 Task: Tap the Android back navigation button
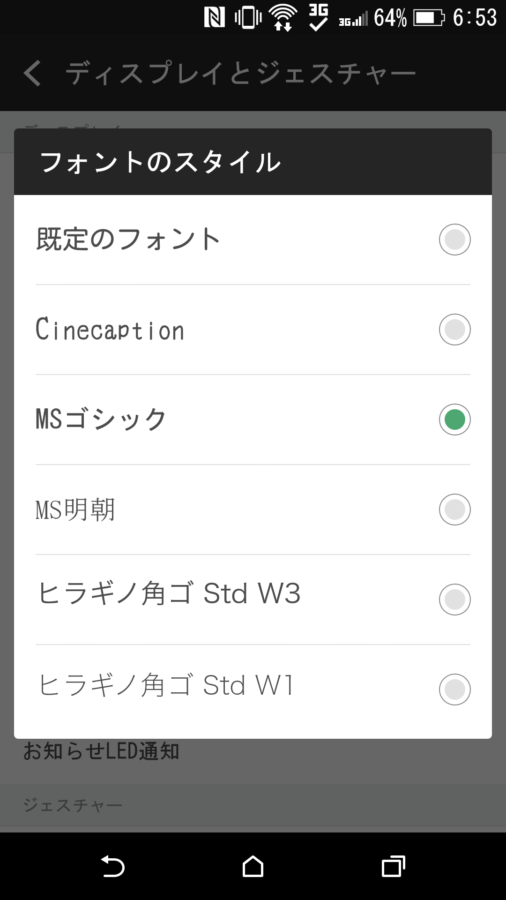[x=113, y=866]
